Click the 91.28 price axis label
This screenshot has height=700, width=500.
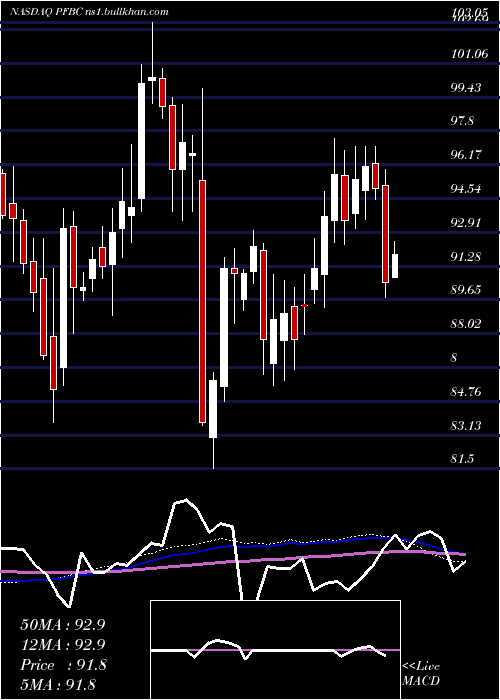(x=466, y=256)
